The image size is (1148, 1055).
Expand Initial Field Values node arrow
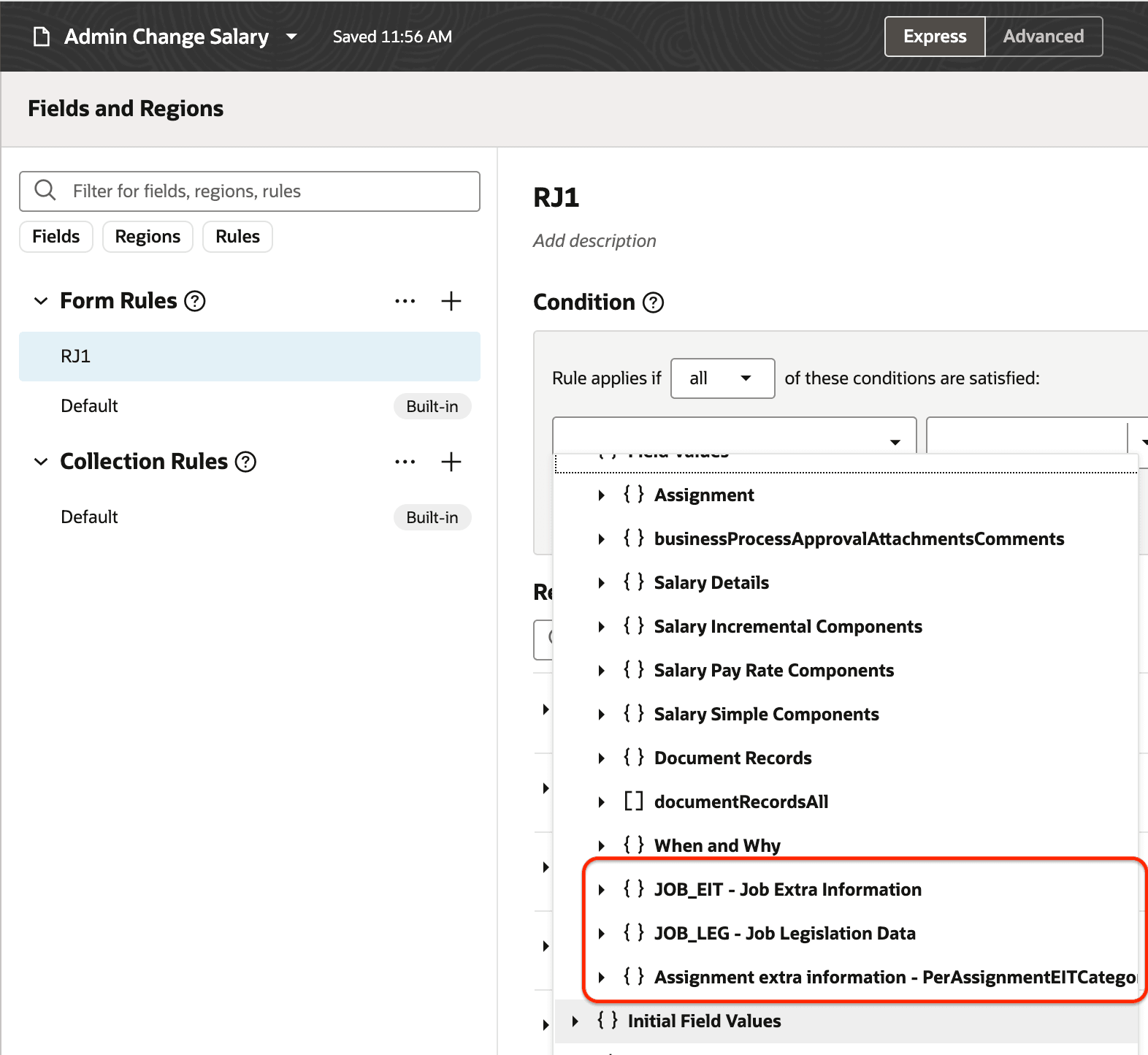[575, 1021]
